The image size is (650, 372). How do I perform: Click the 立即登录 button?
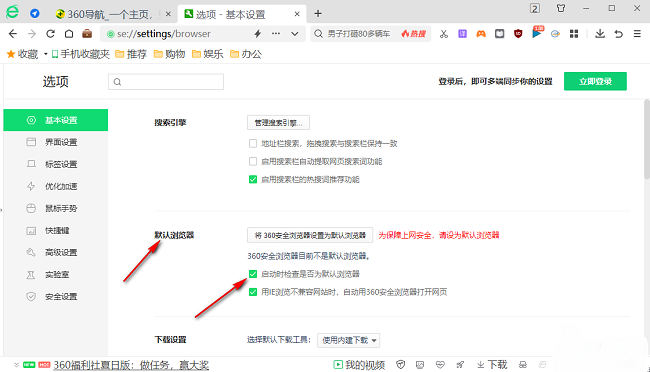tap(595, 81)
